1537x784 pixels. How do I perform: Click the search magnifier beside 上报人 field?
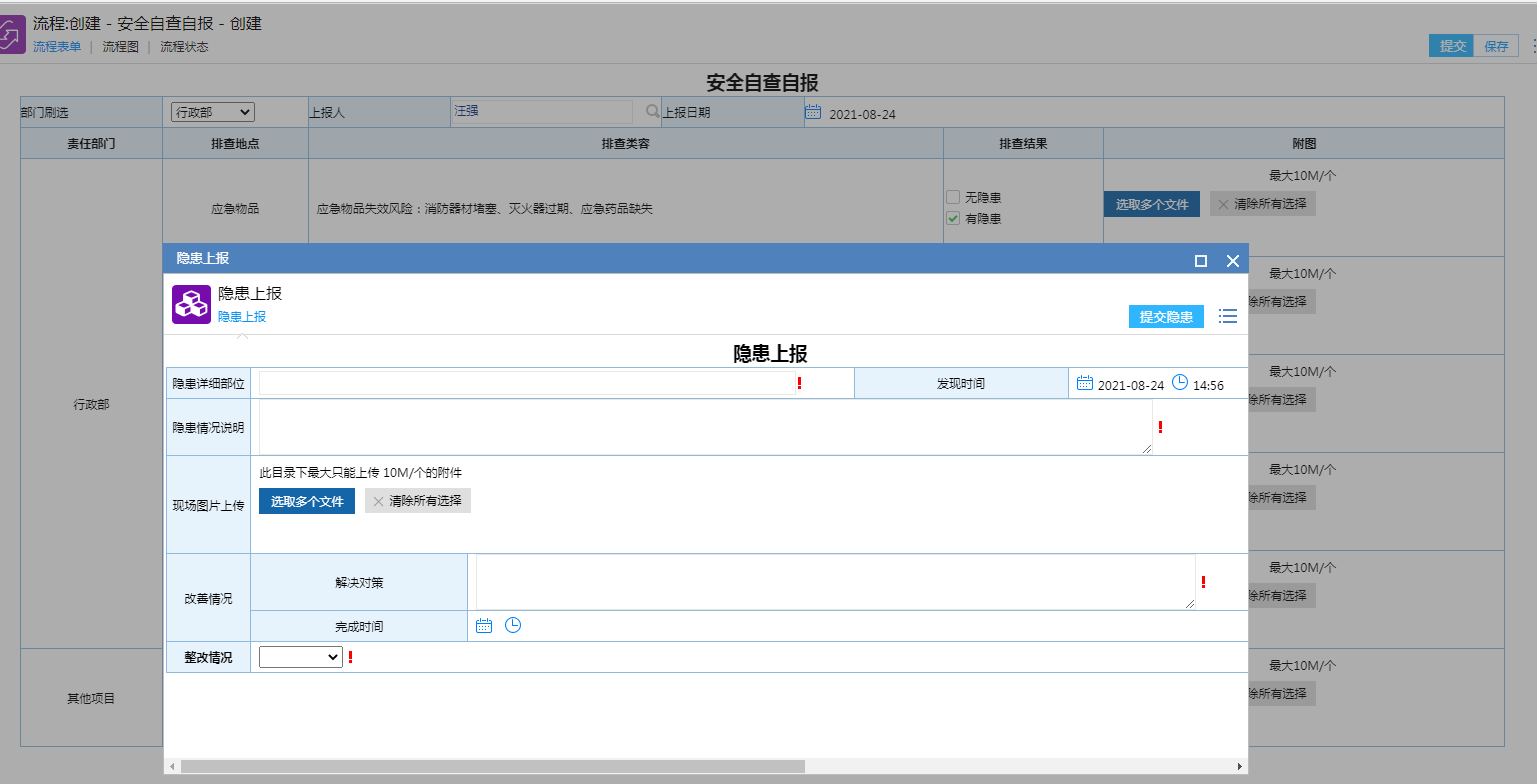click(652, 112)
